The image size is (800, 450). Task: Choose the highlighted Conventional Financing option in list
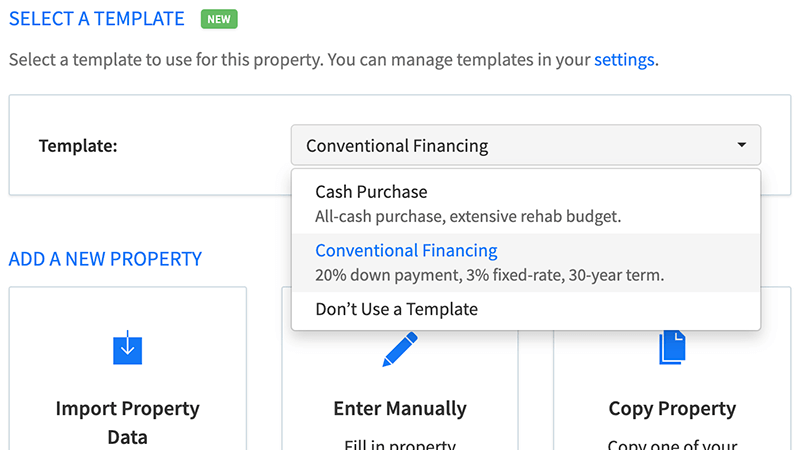526,263
